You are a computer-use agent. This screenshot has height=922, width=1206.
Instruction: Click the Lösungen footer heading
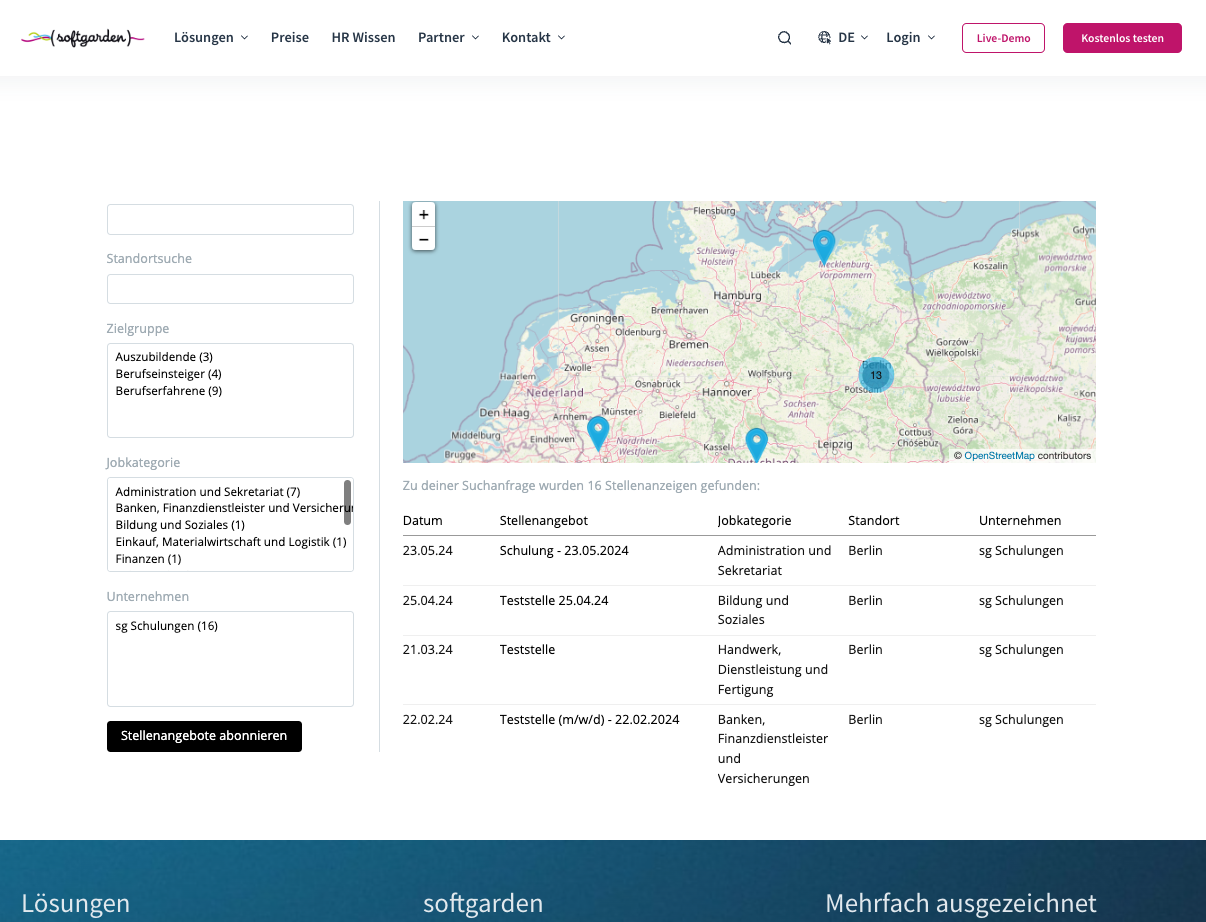(x=76, y=904)
